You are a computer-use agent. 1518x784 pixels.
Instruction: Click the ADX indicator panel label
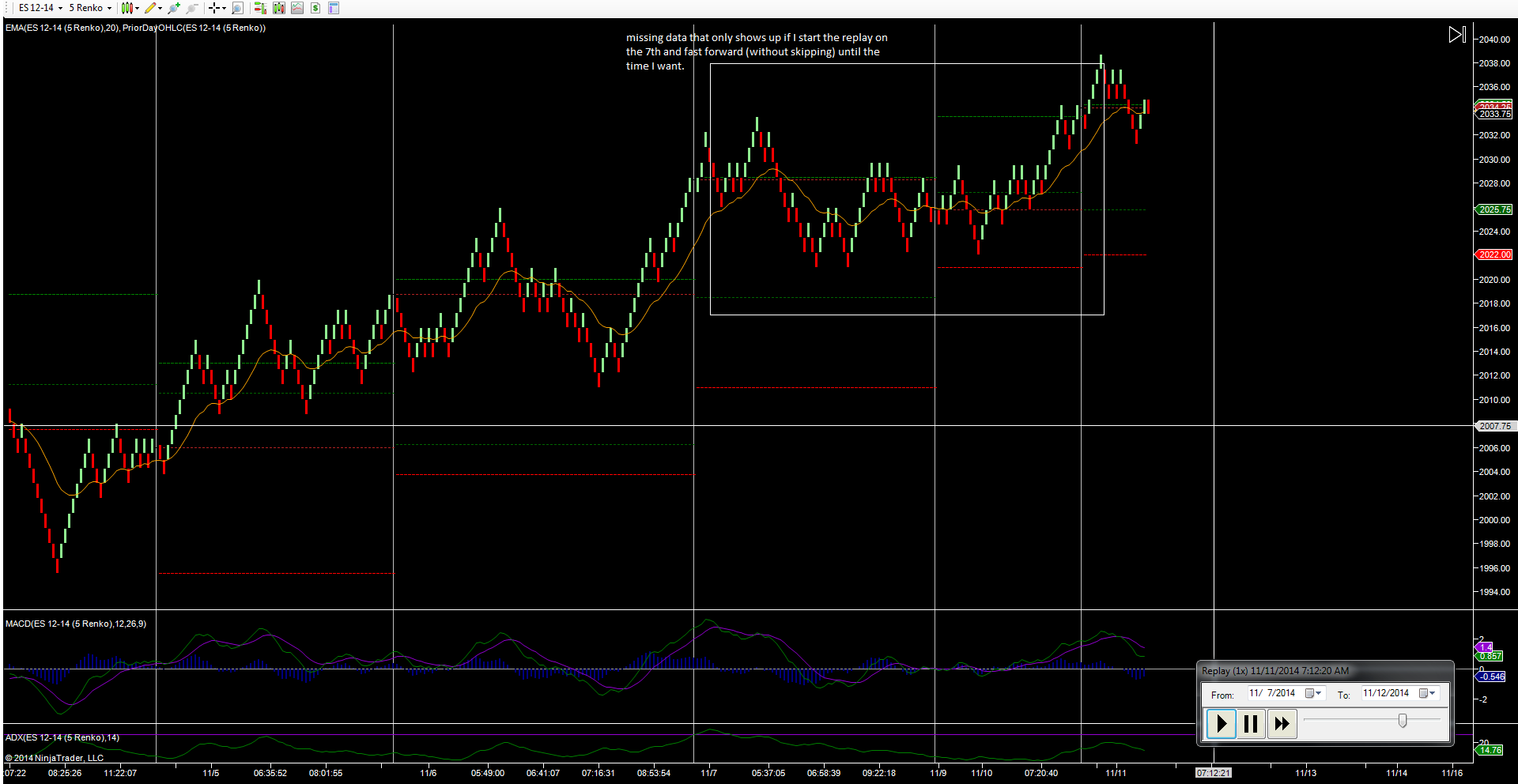point(62,737)
